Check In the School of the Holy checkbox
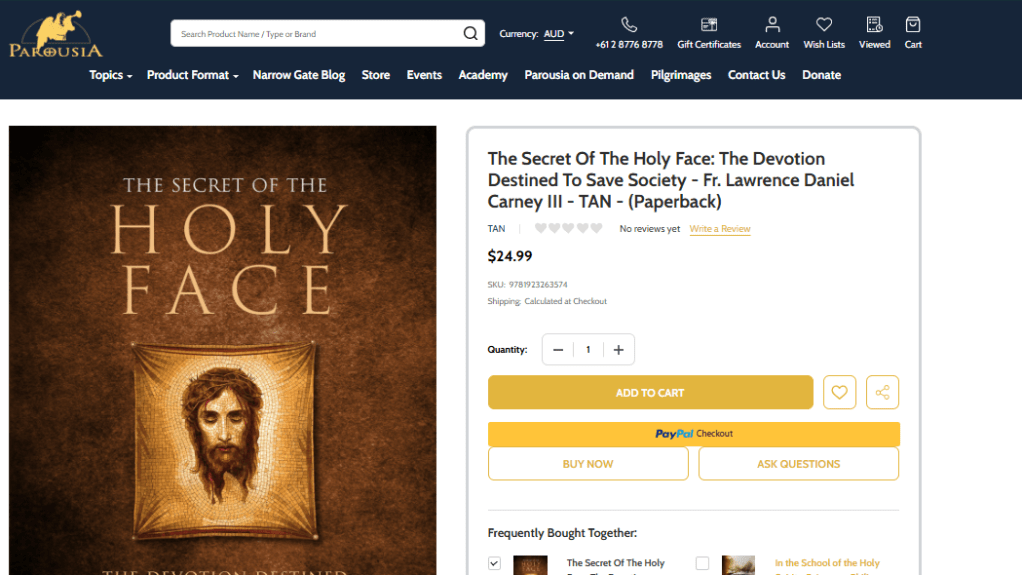 pos(702,564)
